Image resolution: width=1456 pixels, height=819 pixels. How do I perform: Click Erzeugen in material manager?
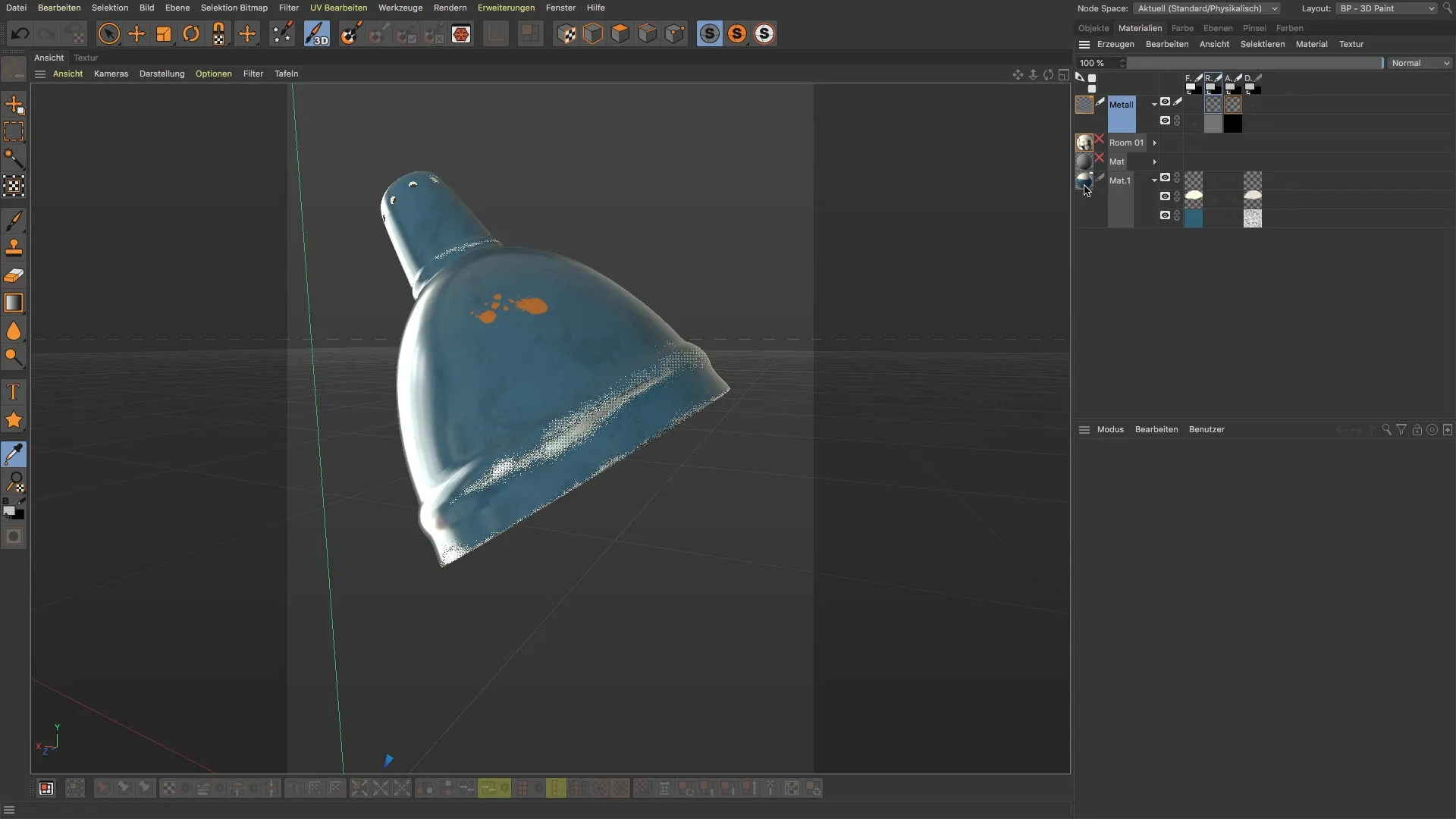[x=1115, y=44]
